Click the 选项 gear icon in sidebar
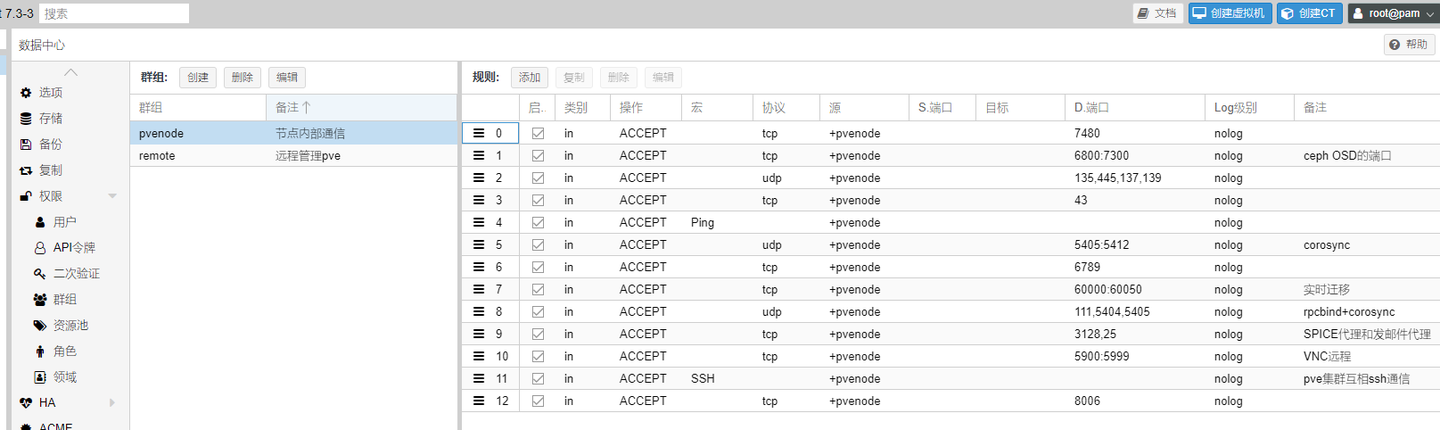 tap(26, 93)
